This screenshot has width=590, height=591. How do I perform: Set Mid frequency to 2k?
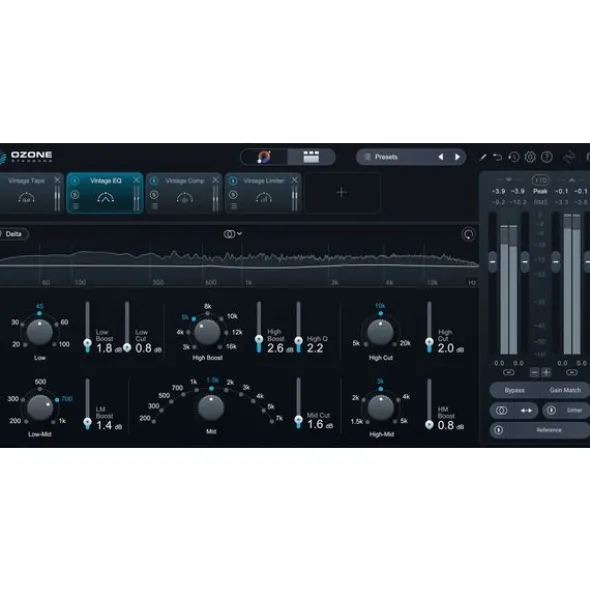pos(229,384)
